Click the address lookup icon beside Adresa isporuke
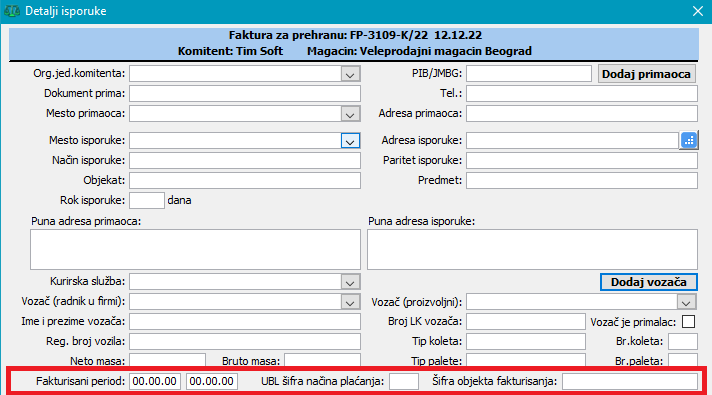This screenshot has width=712, height=395. [x=689, y=140]
